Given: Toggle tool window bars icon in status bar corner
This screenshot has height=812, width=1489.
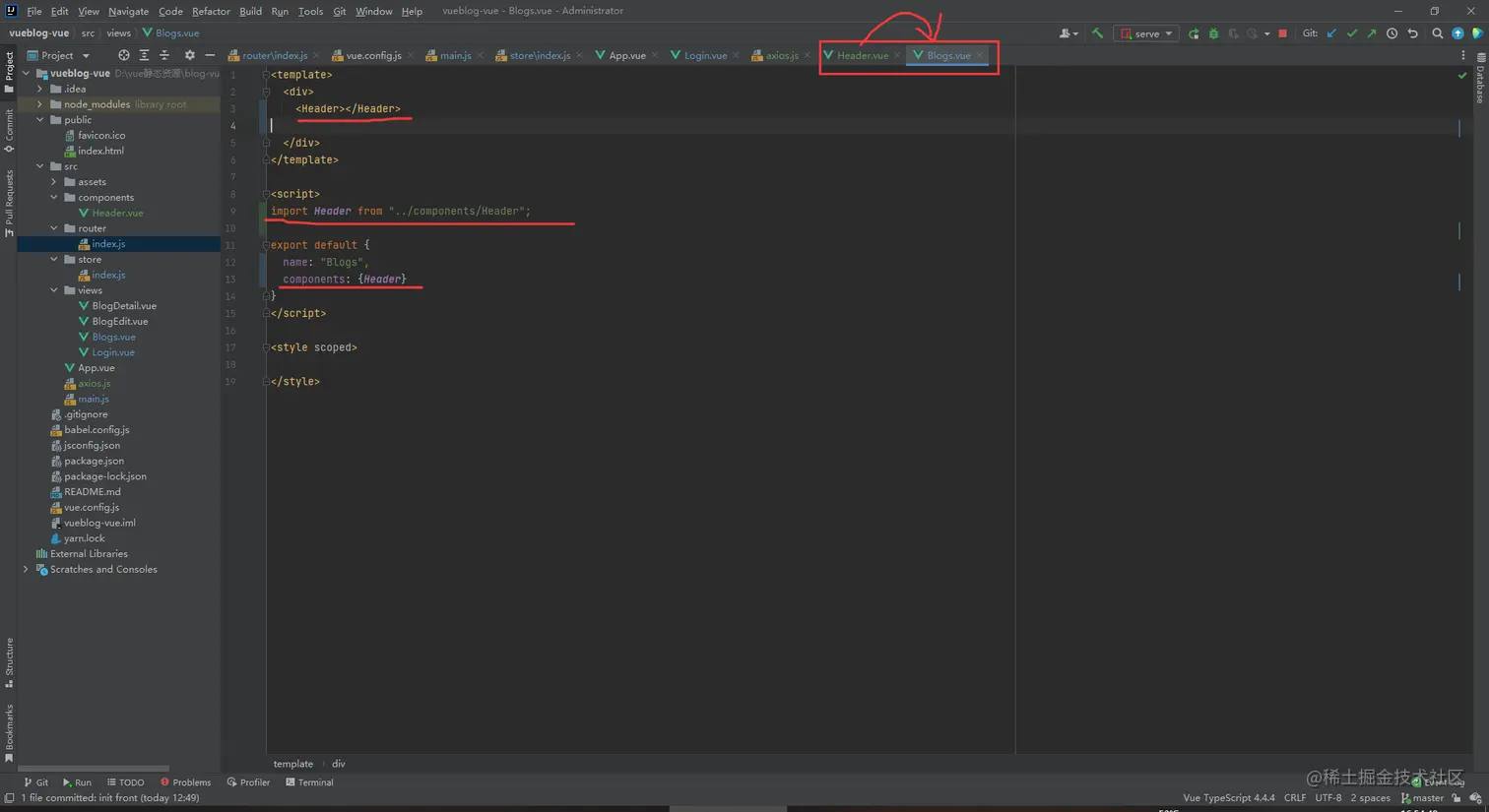Looking at the screenshot, I should tap(9, 798).
